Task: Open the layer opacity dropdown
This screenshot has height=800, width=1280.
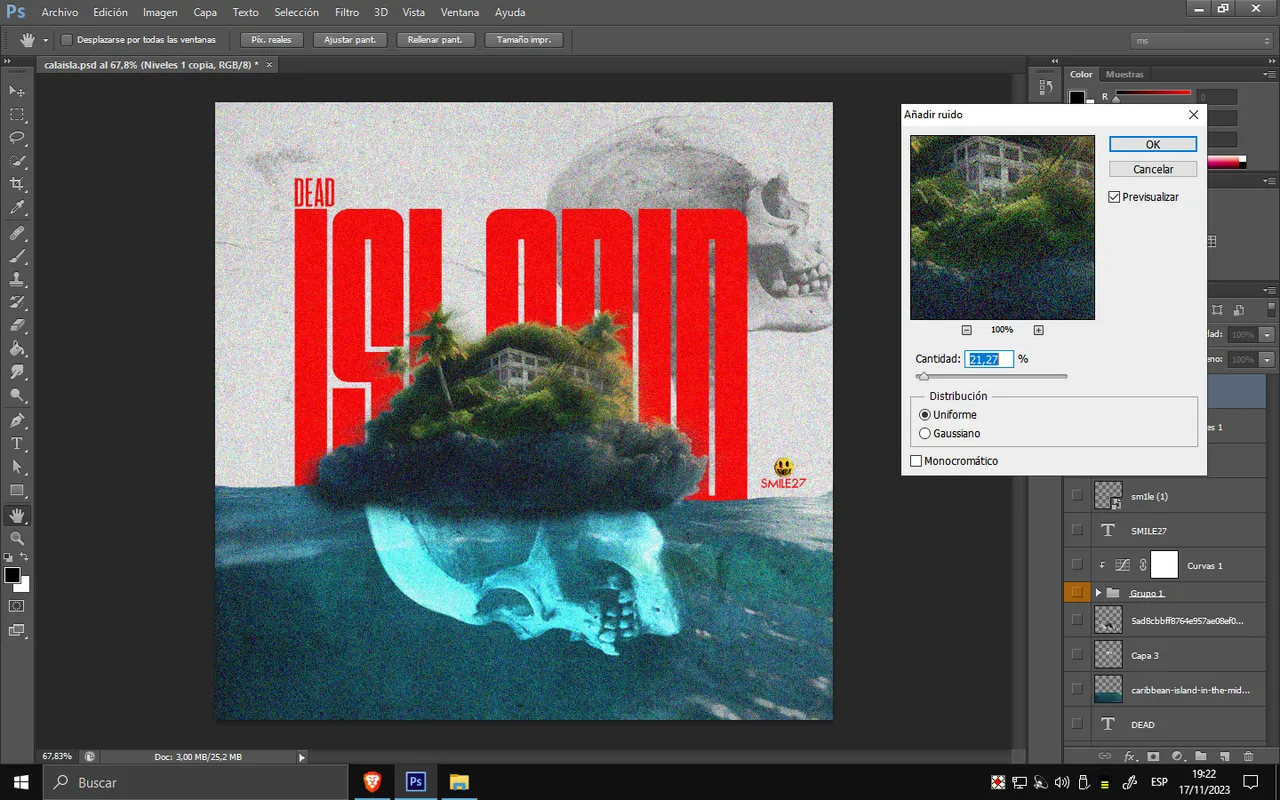Action: pos(1268,335)
